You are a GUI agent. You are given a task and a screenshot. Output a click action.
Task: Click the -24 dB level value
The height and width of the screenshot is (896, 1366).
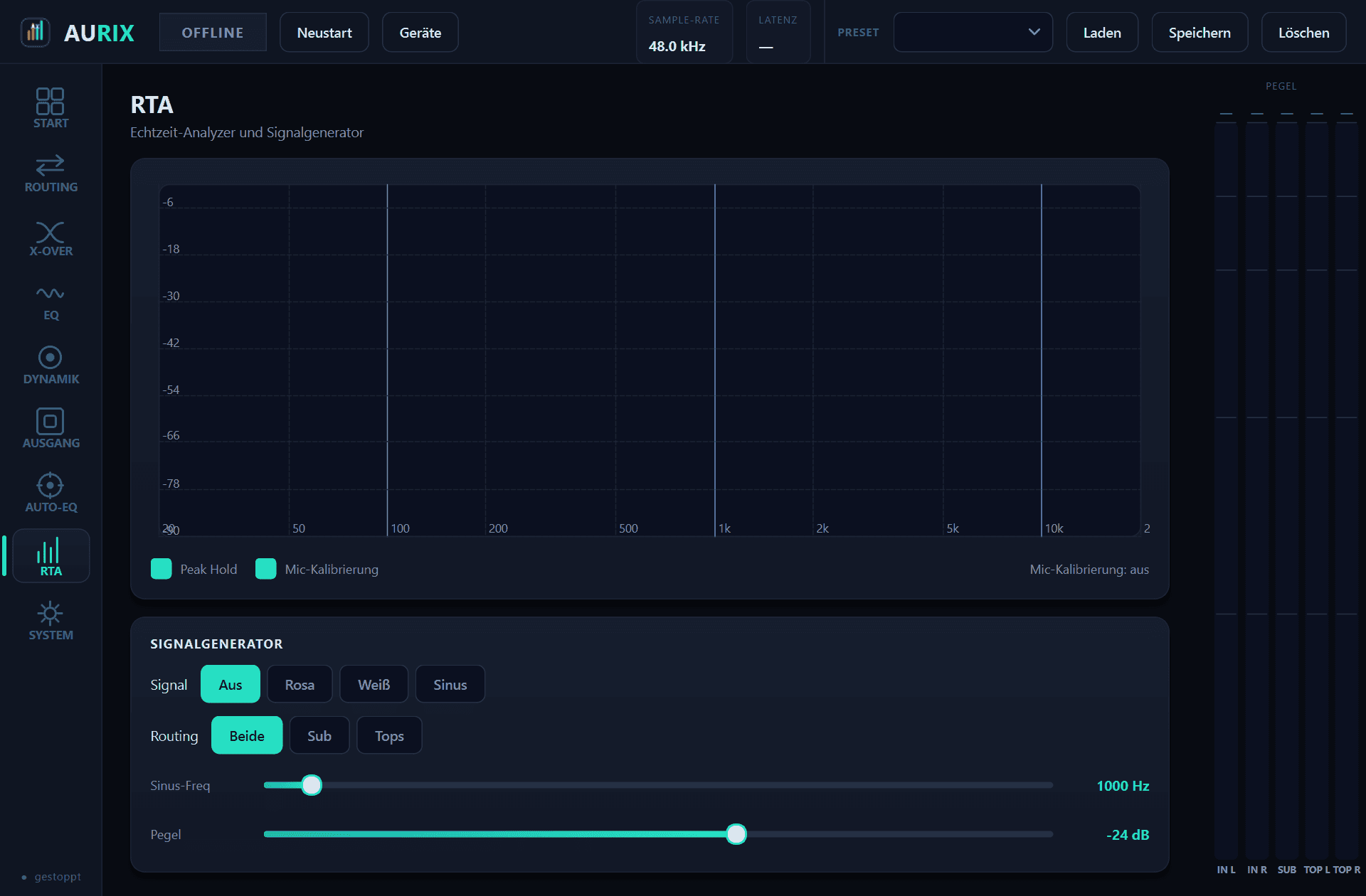coord(1128,834)
